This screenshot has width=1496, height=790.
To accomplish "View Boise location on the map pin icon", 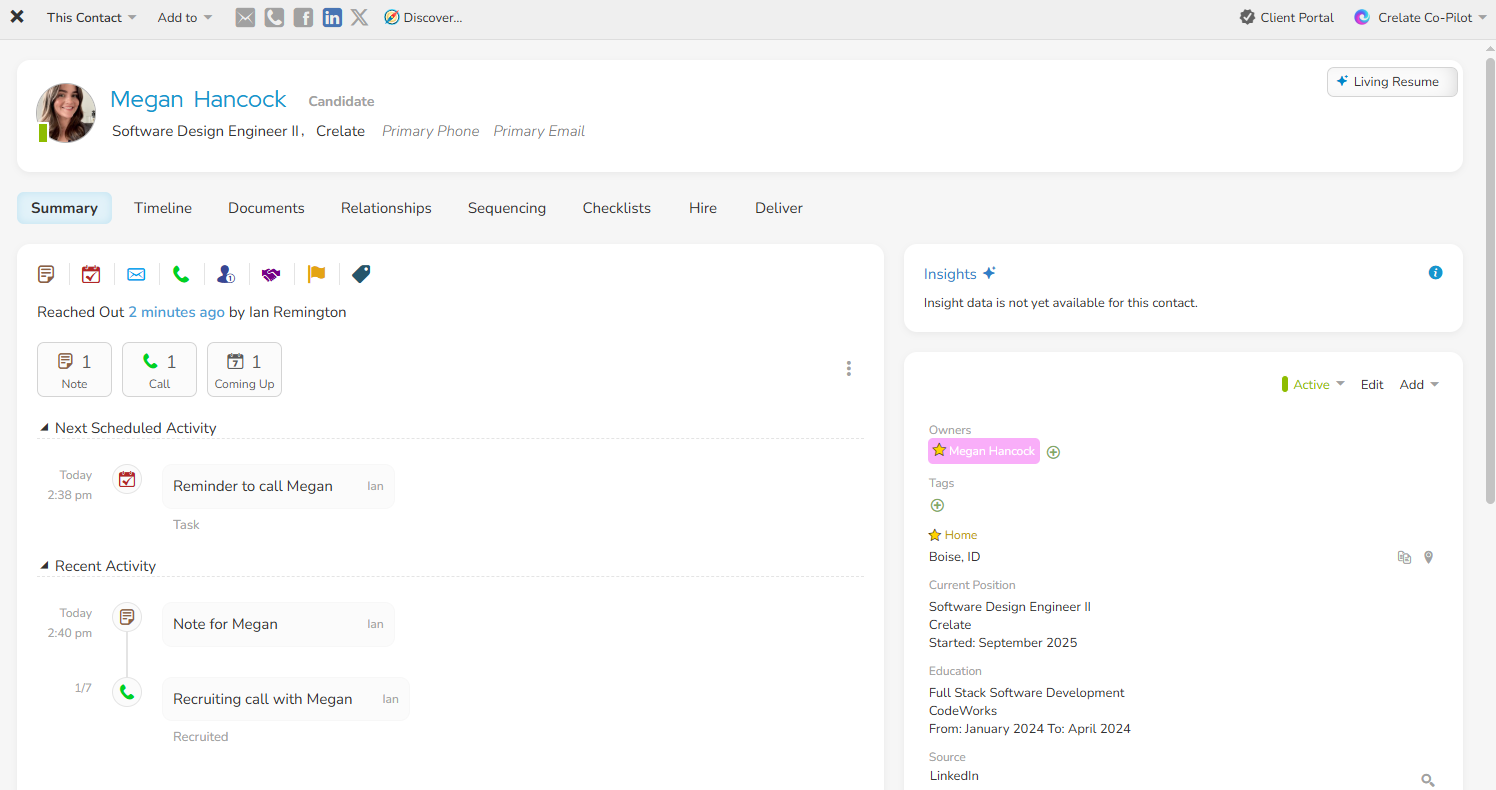I will (1428, 557).
